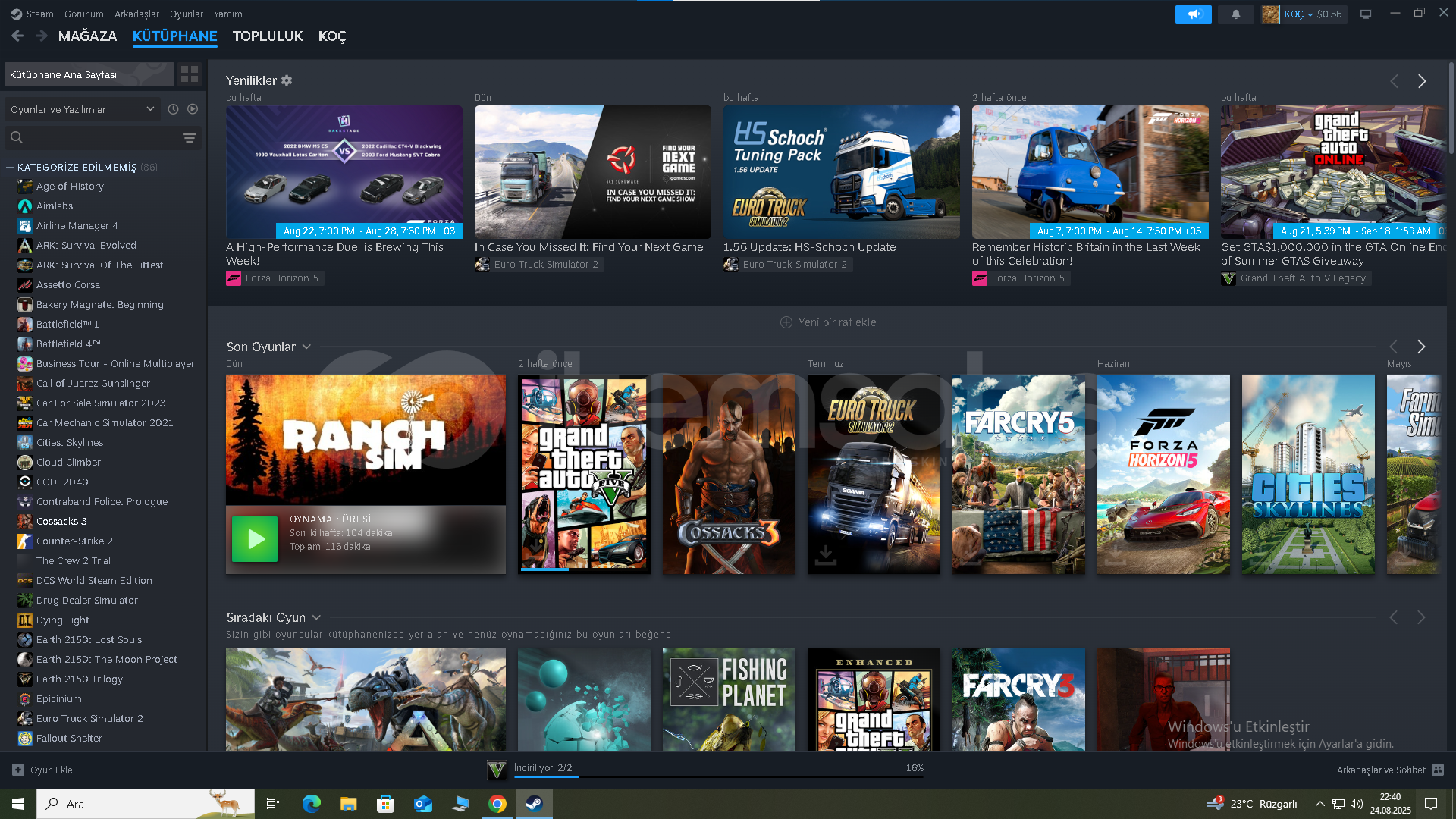This screenshot has width=1456, height=819.
Task: Open the Görünüm menu
Action: tap(84, 14)
